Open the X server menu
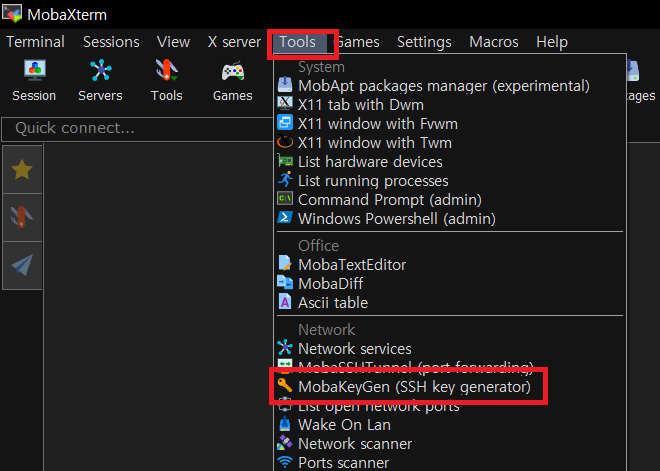Screen dimensions: 660x471 (x=234, y=42)
